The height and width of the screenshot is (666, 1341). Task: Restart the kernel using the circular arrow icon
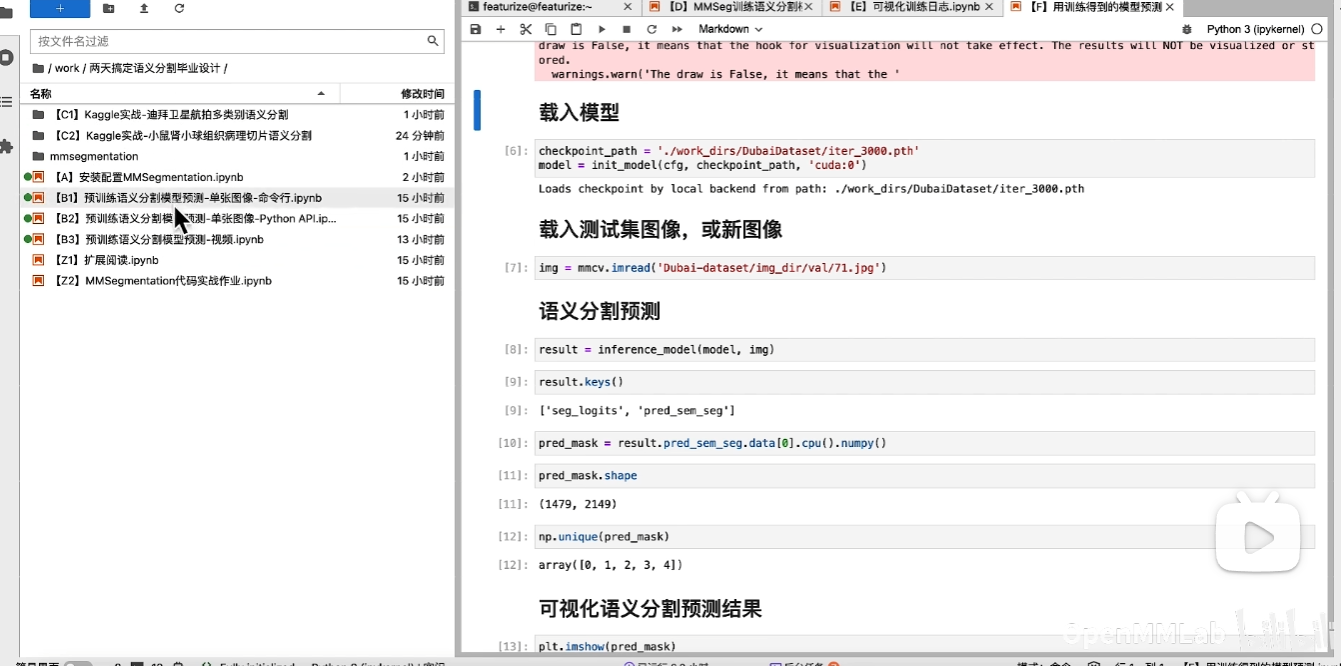(652, 29)
